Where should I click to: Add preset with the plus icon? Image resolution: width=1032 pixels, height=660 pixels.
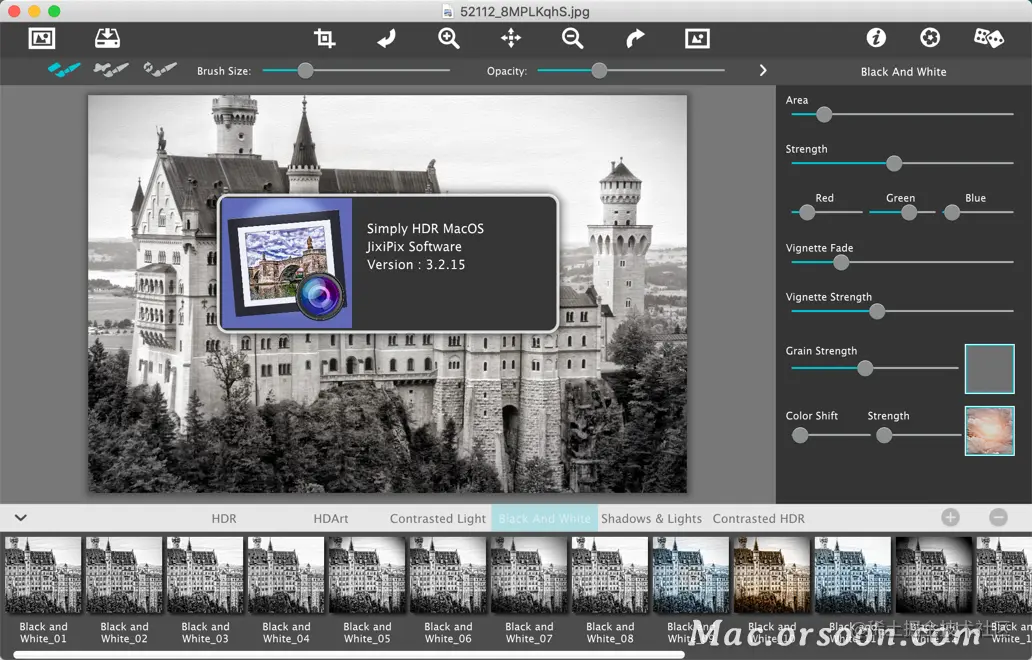coord(950,518)
